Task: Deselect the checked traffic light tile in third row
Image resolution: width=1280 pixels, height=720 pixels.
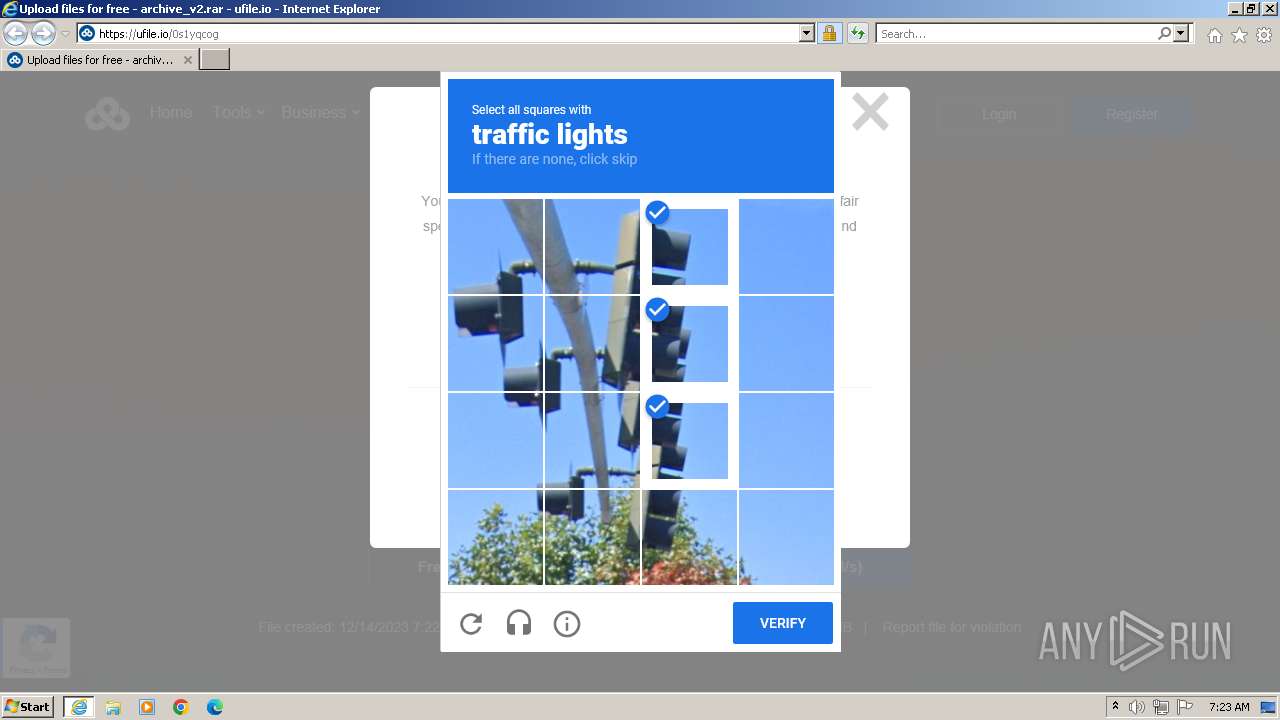Action: 689,440
